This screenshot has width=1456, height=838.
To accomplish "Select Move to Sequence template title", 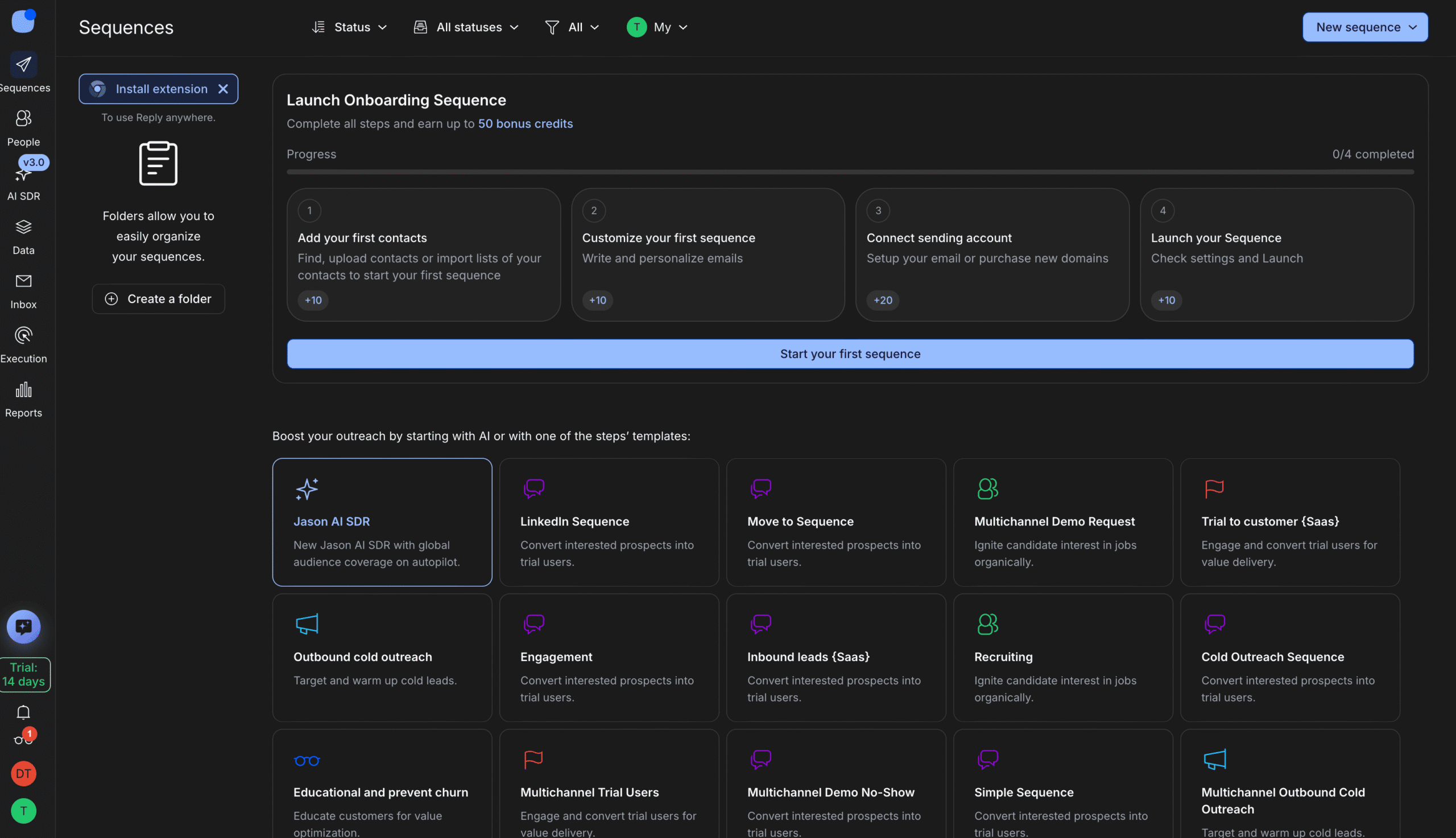I will [x=800, y=521].
